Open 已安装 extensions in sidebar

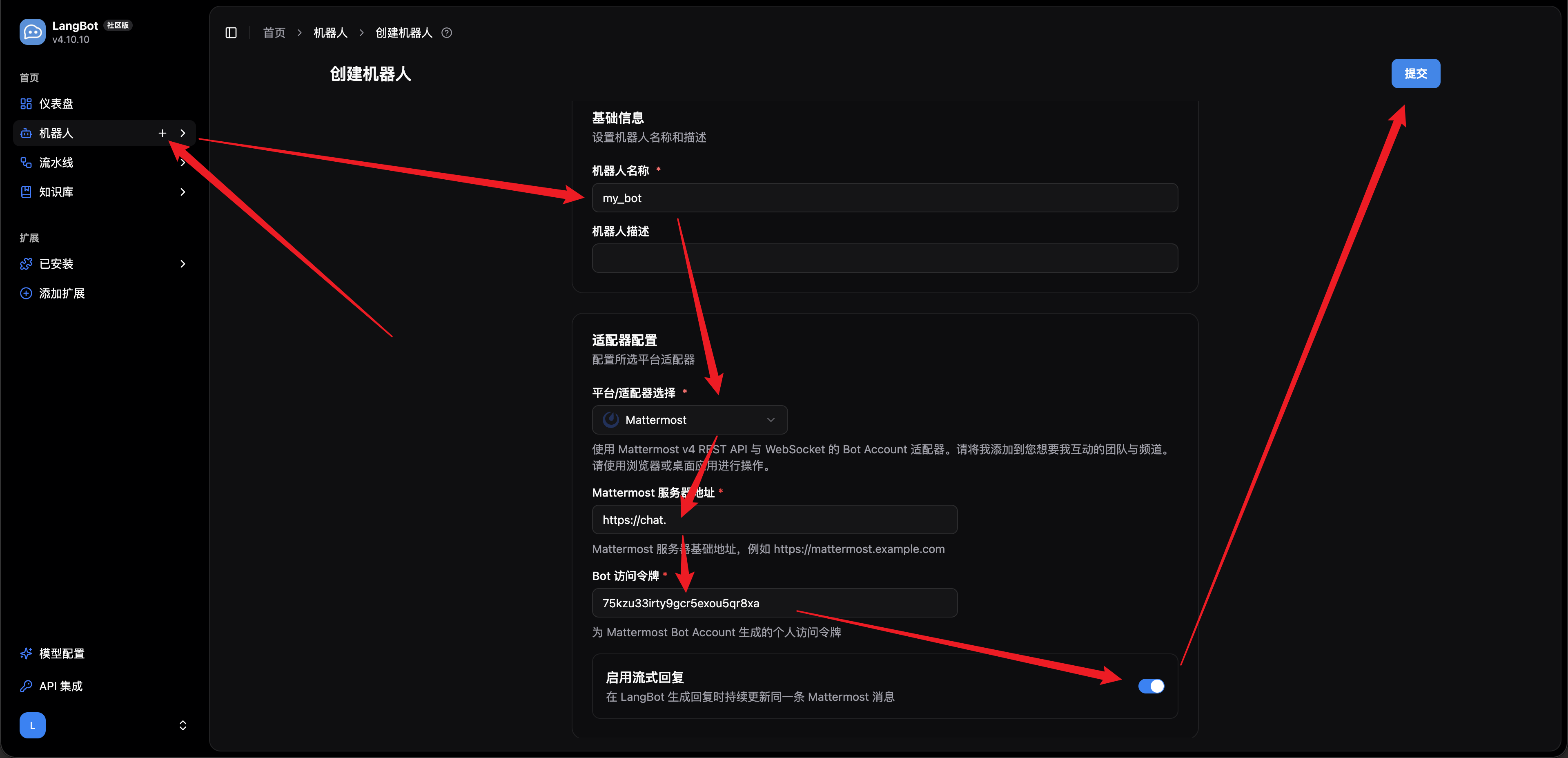coord(104,264)
